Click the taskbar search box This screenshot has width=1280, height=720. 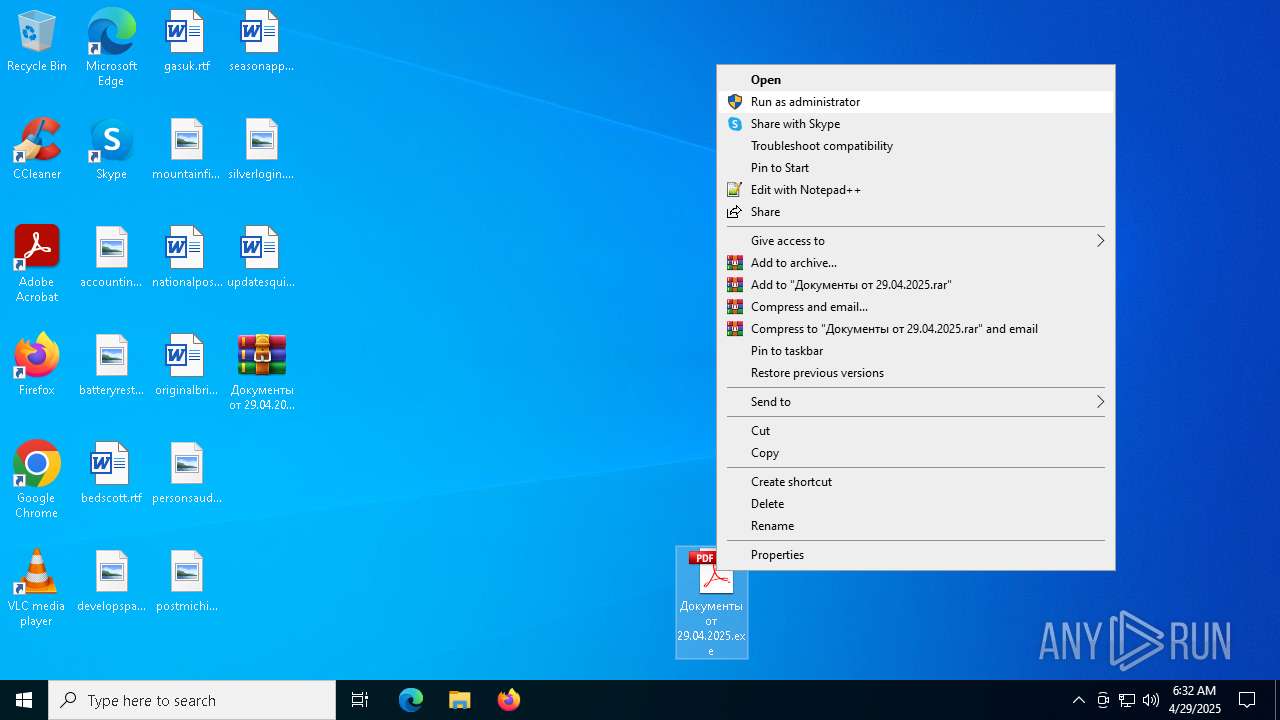pyautogui.click(x=192, y=700)
